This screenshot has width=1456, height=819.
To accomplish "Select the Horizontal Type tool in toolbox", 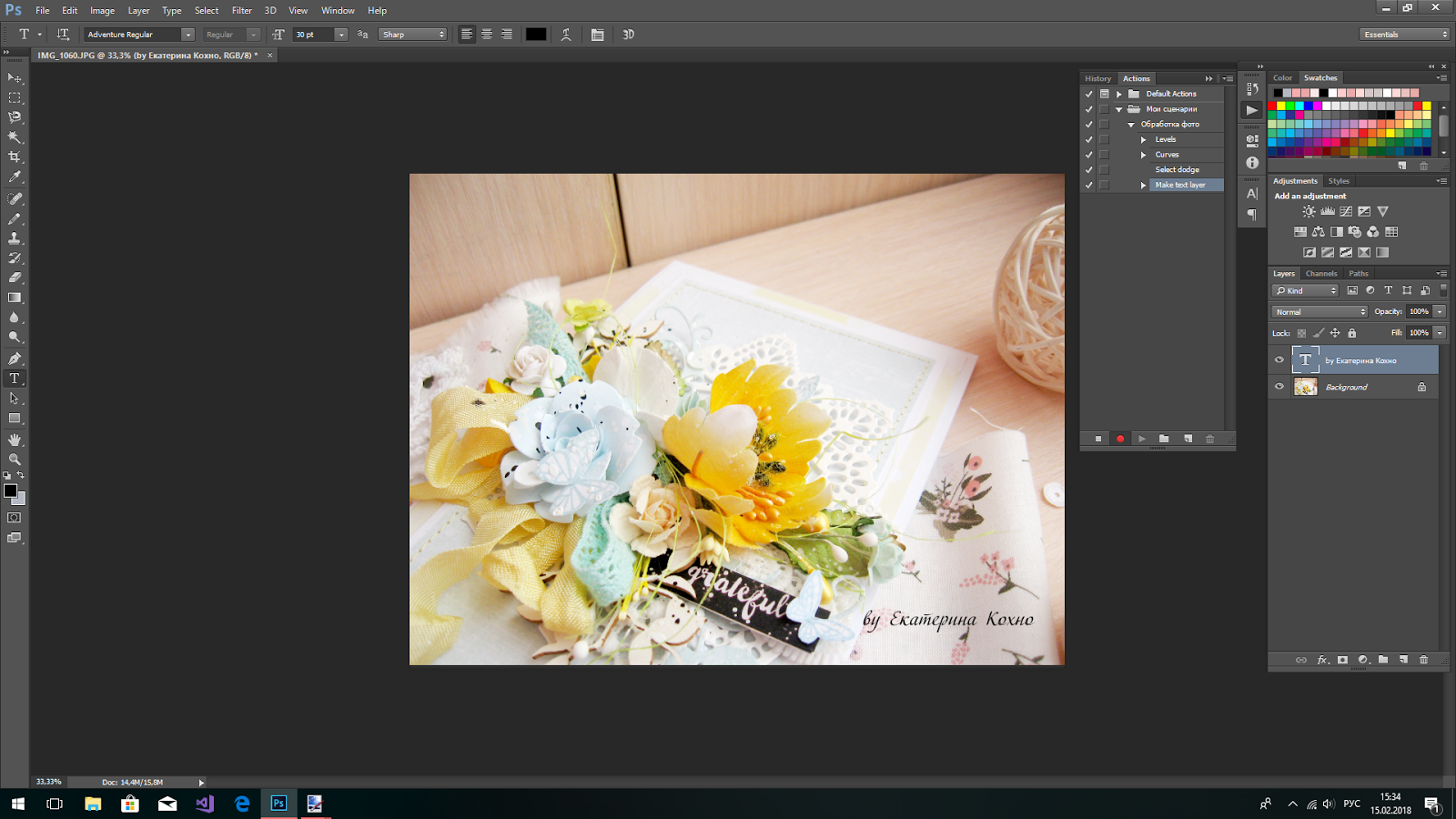I will pos(15,379).
